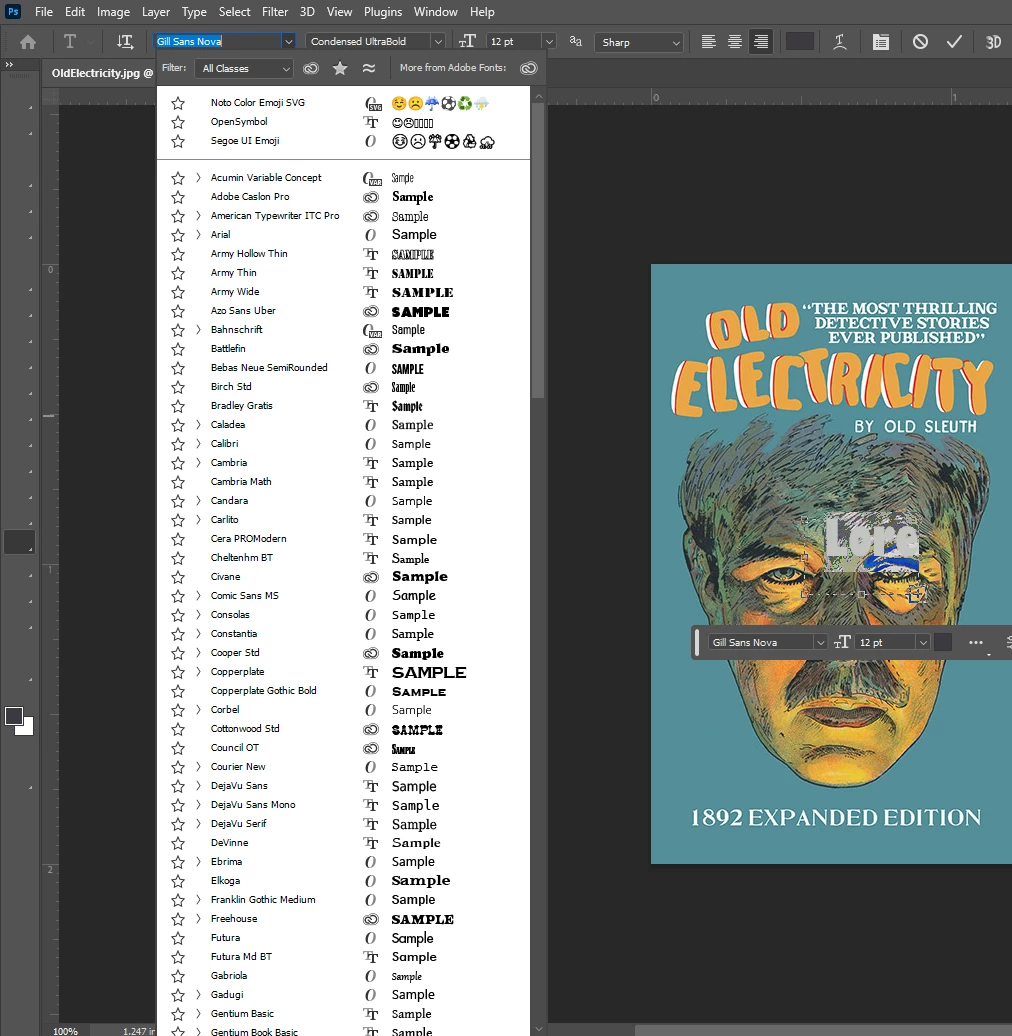
Task: Open the File menu
Action: pos(44,12)
